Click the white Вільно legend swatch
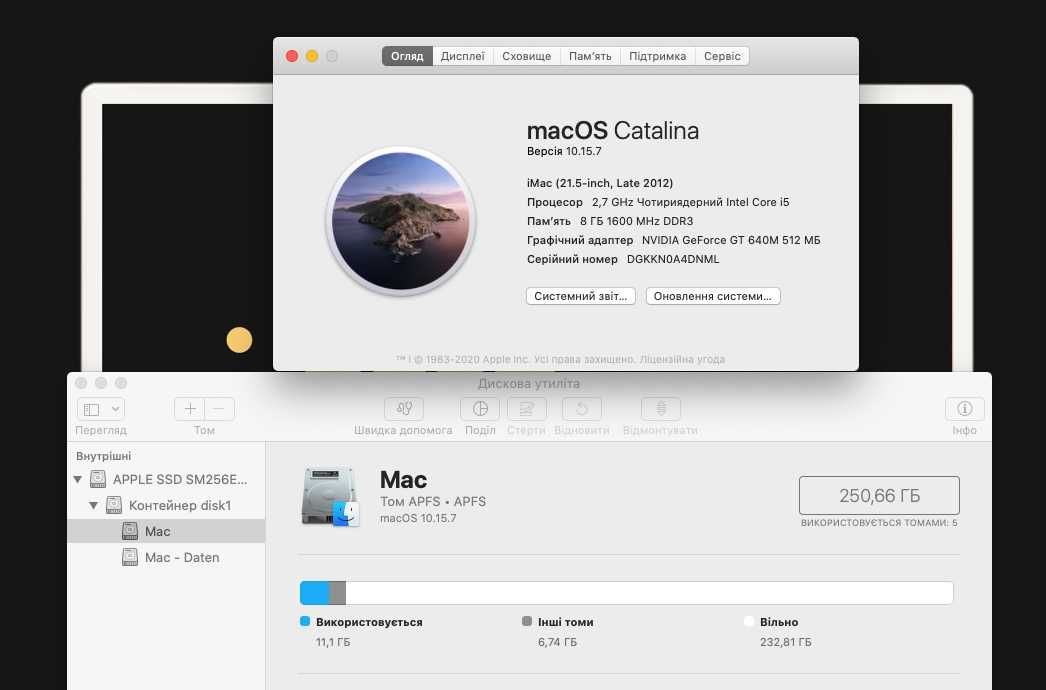Viewport: 1046px width, 690px height. [x=748, y=621]
